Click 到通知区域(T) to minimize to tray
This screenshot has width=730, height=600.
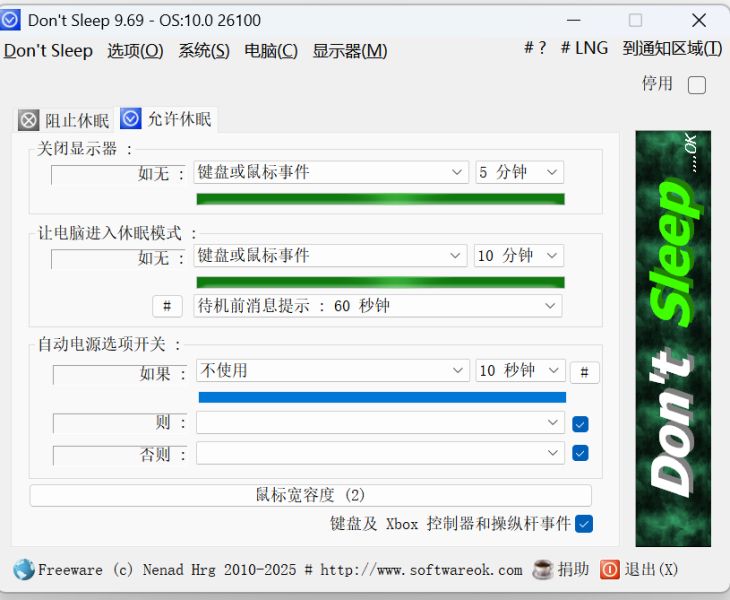672,47
